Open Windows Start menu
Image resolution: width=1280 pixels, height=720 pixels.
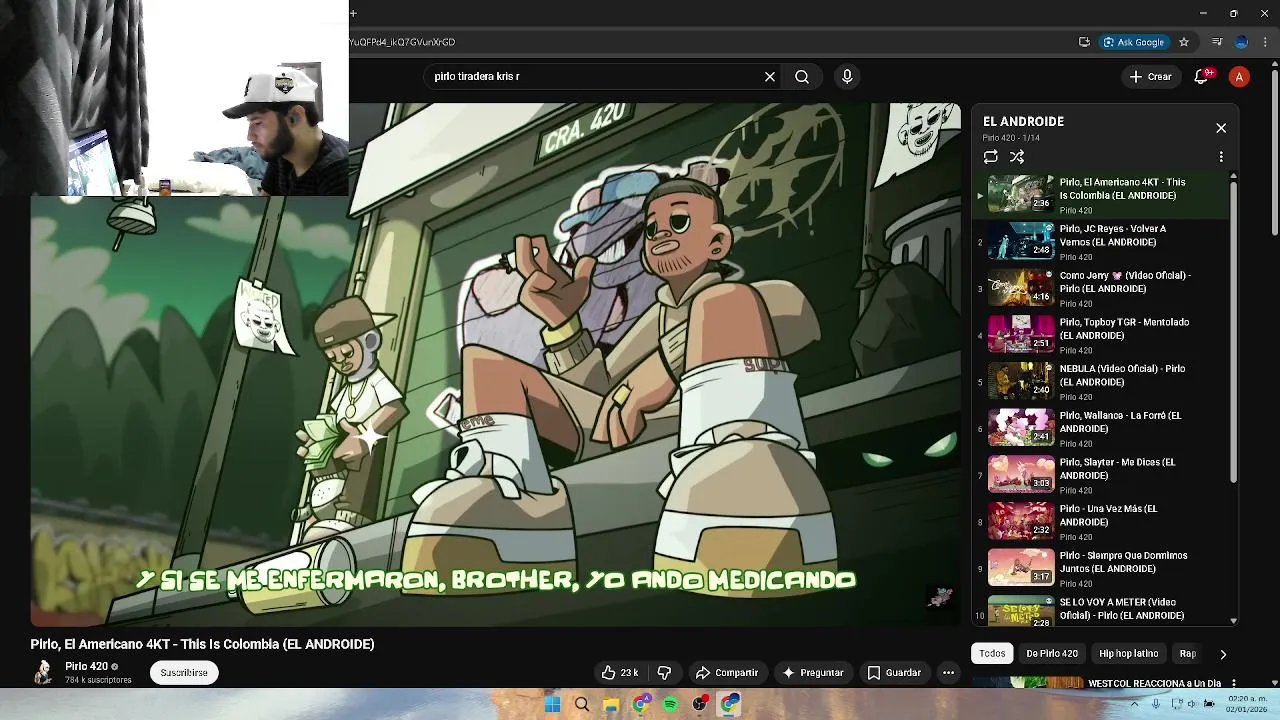click(x=552, y=704)
